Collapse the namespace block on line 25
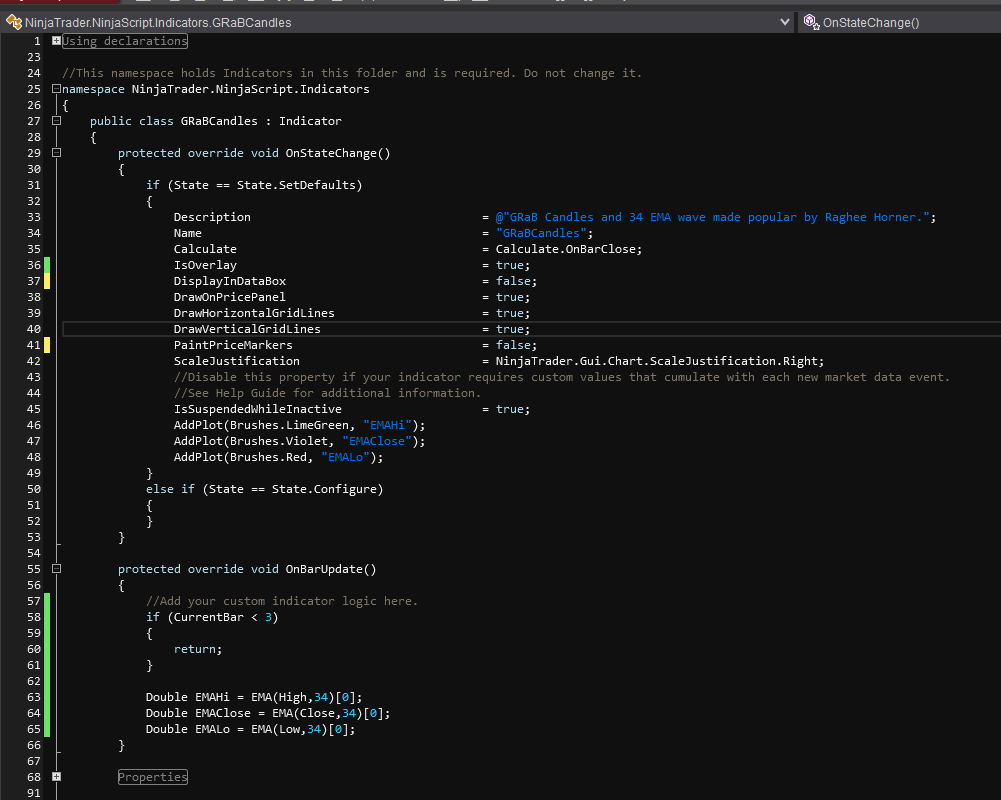The image size is (1001, 800). coord(56,89)
